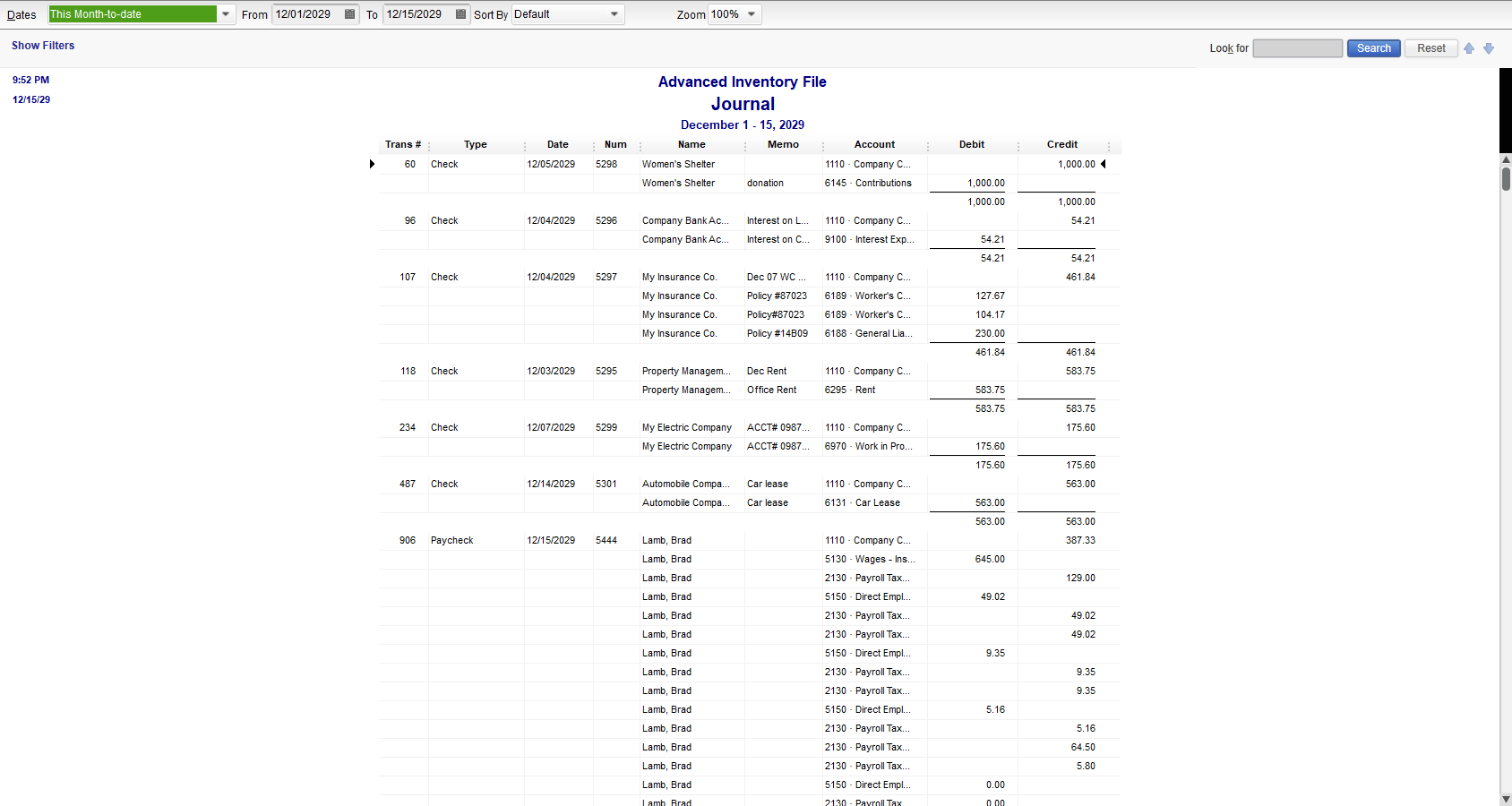This screenshot has height=806, width=1512.
Task: Click the 6295 · Rent account cell
Action: [x=850, y=390]
